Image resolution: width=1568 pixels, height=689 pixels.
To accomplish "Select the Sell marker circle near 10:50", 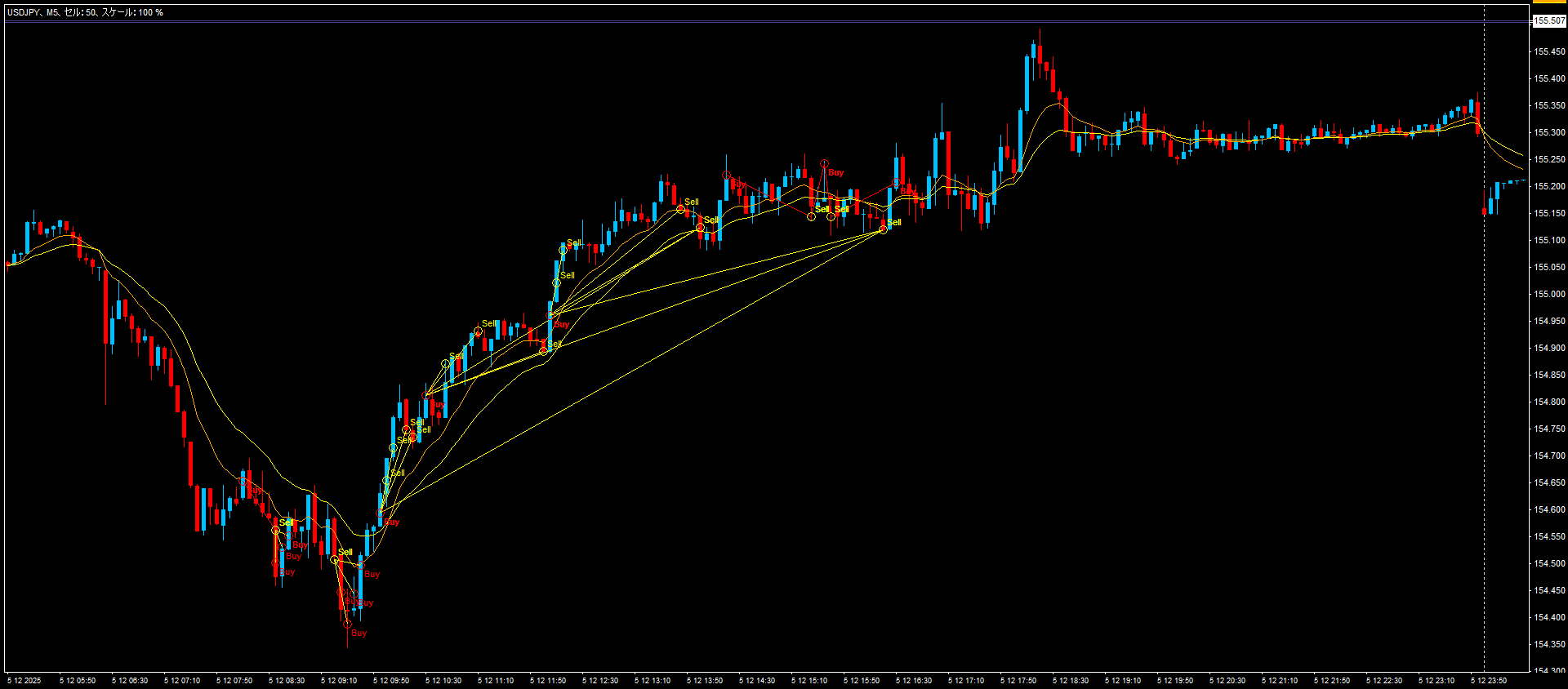I will (x=478, y=331).
